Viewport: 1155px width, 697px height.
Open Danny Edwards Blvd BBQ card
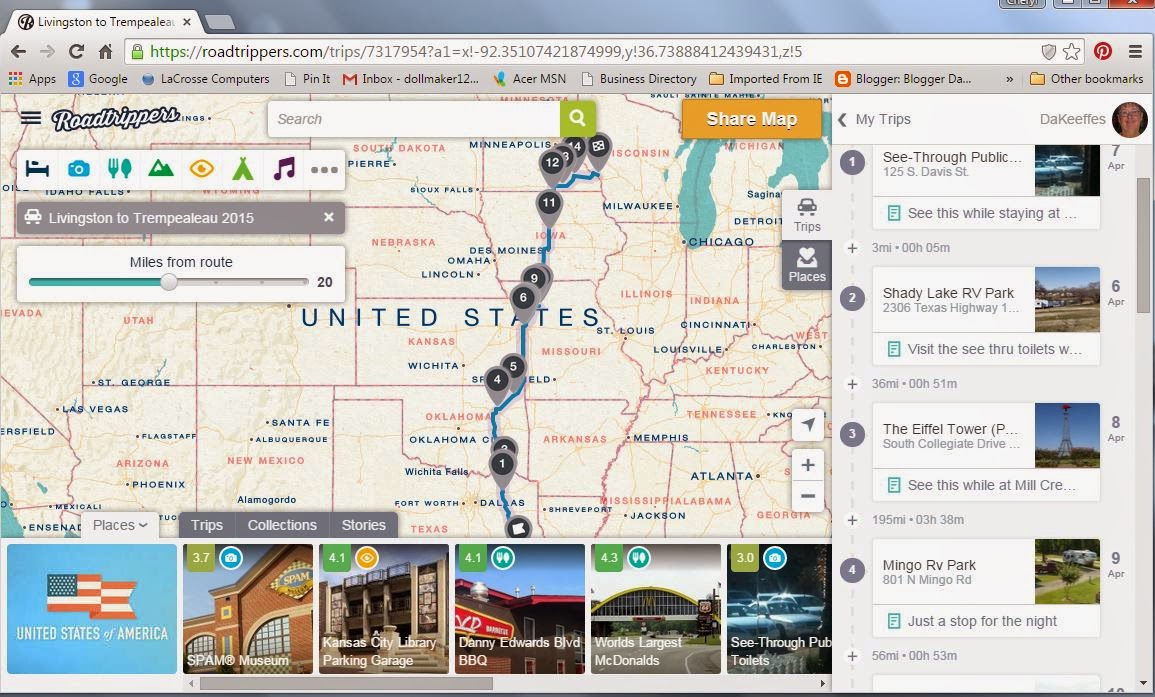520,609
